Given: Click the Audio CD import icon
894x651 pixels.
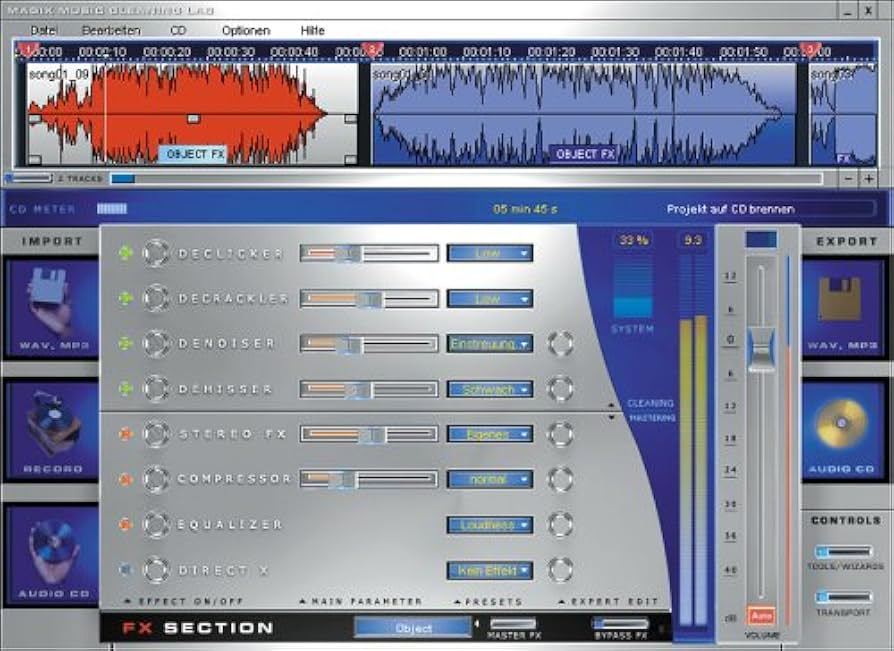Looking at the screenshot, I should coord(51,556).
